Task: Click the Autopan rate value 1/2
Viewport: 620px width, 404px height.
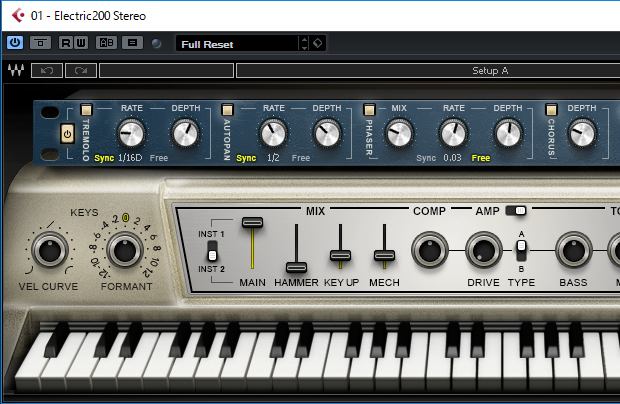Action: click(273, 158)
